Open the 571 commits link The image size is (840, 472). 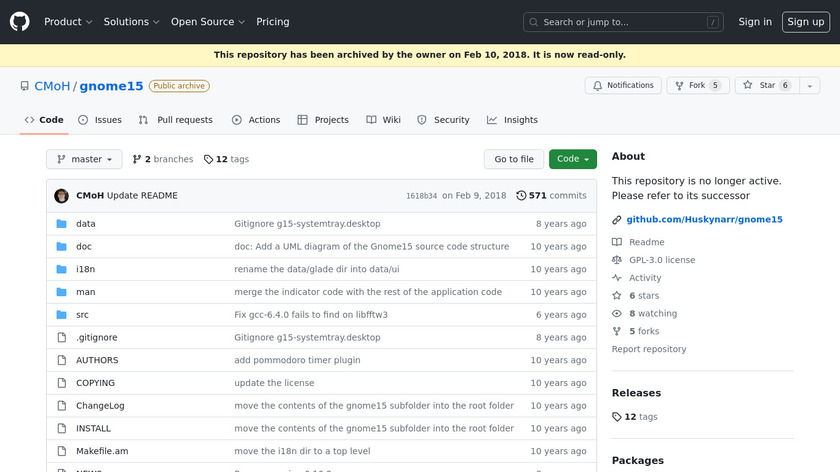[x=557, y=196]
